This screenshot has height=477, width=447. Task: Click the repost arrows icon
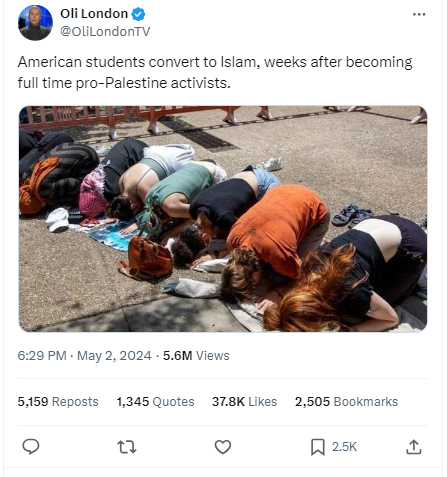click(x=127, y=447)
